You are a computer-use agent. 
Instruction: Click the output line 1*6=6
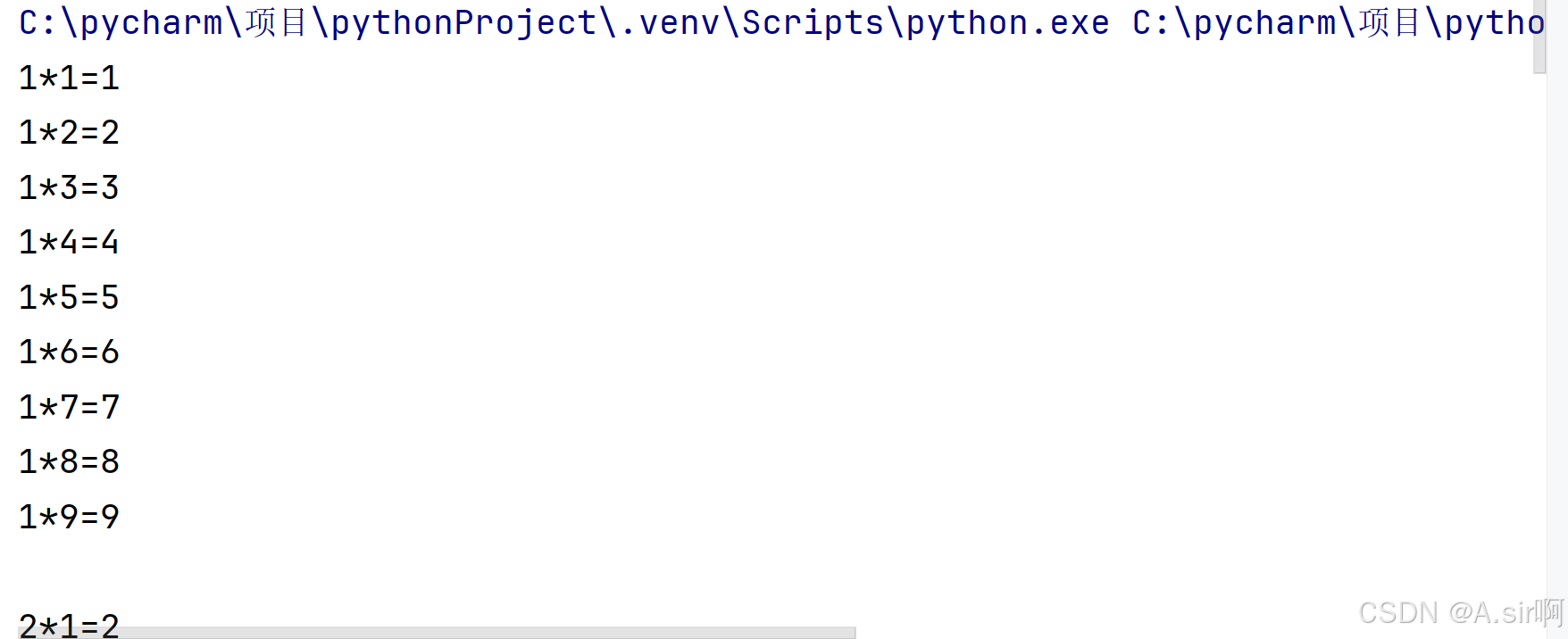[x=69, y=353]
